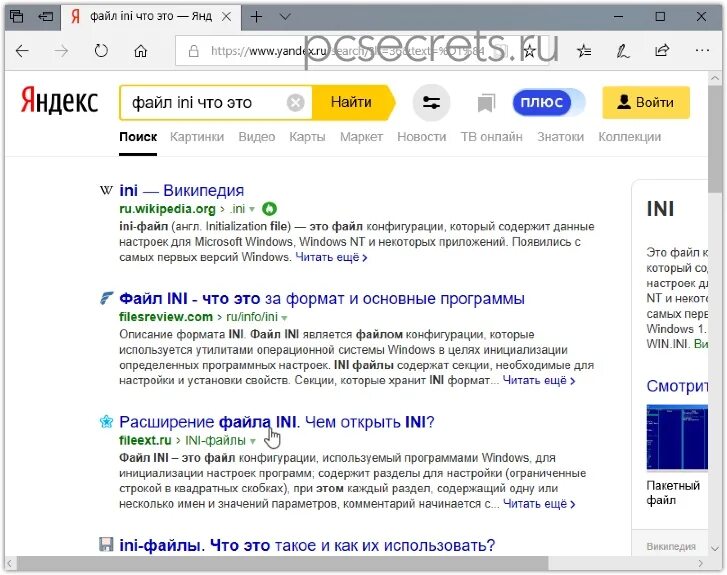
Task: Click the 'Пакетный файл' caption
Action: pyautogui.click(x=673, y=493)
